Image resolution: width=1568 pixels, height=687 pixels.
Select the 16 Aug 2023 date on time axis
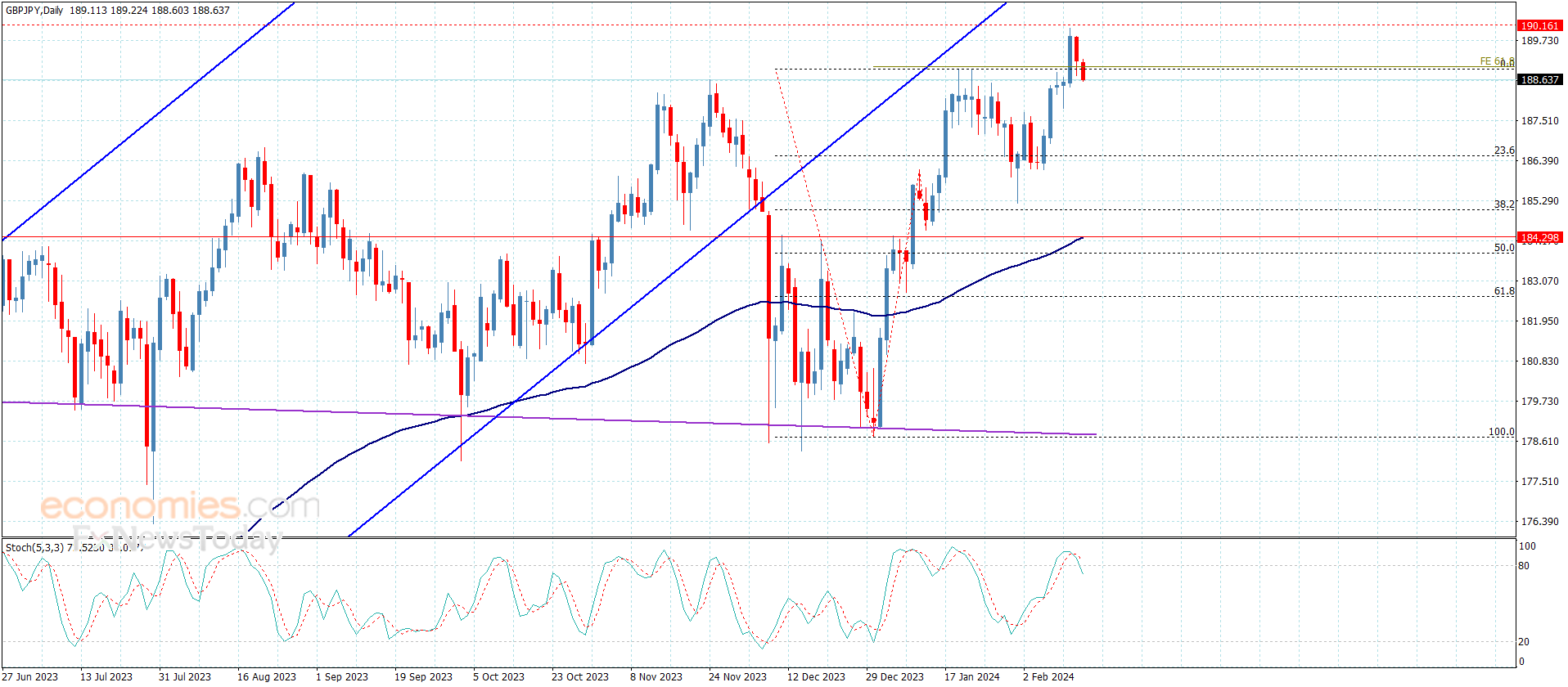click(266, 676)
